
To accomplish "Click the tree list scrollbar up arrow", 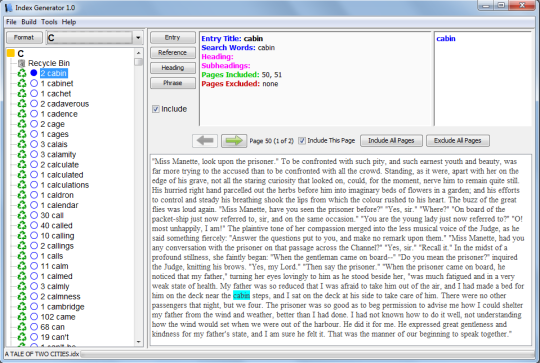I will point(138,53).
